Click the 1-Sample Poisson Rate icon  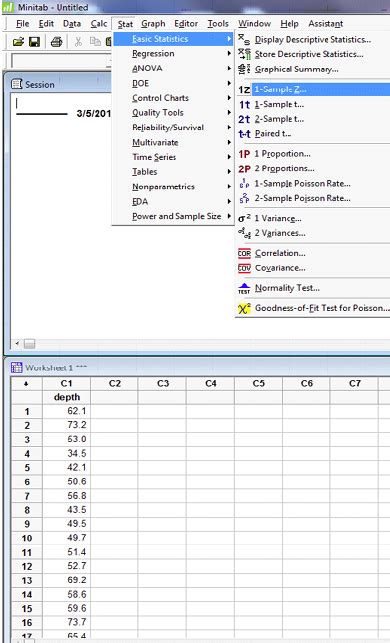coord(244,184)
